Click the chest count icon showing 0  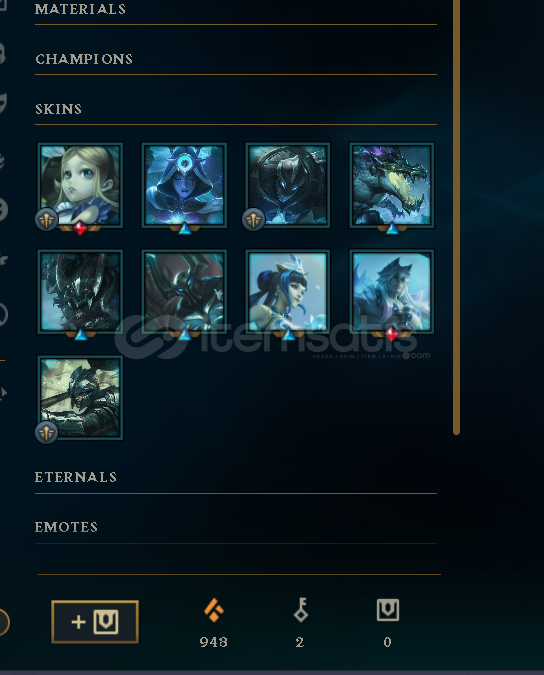388,610
